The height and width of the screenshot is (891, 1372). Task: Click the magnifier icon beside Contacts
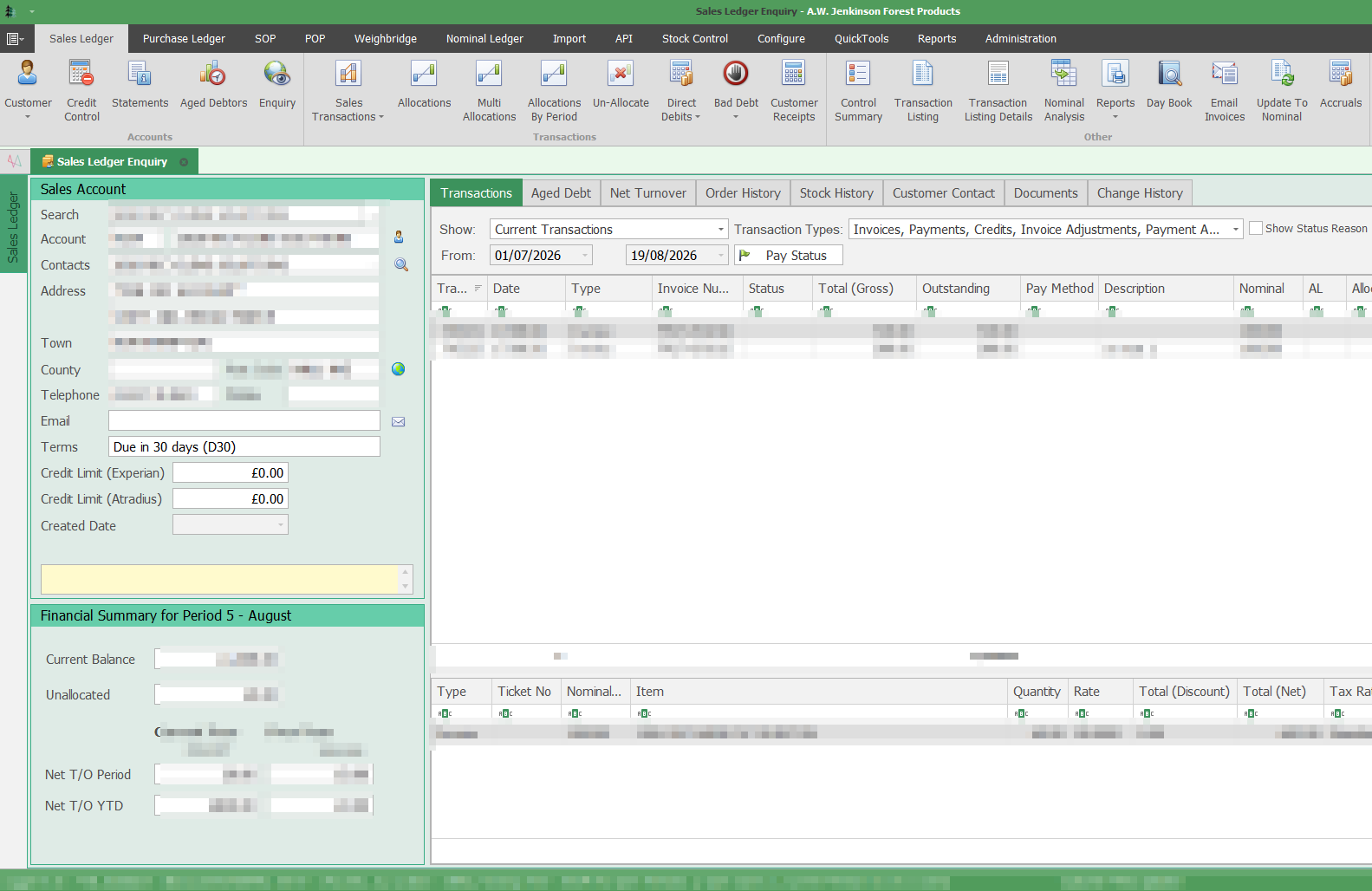click(x=401, y=265)
